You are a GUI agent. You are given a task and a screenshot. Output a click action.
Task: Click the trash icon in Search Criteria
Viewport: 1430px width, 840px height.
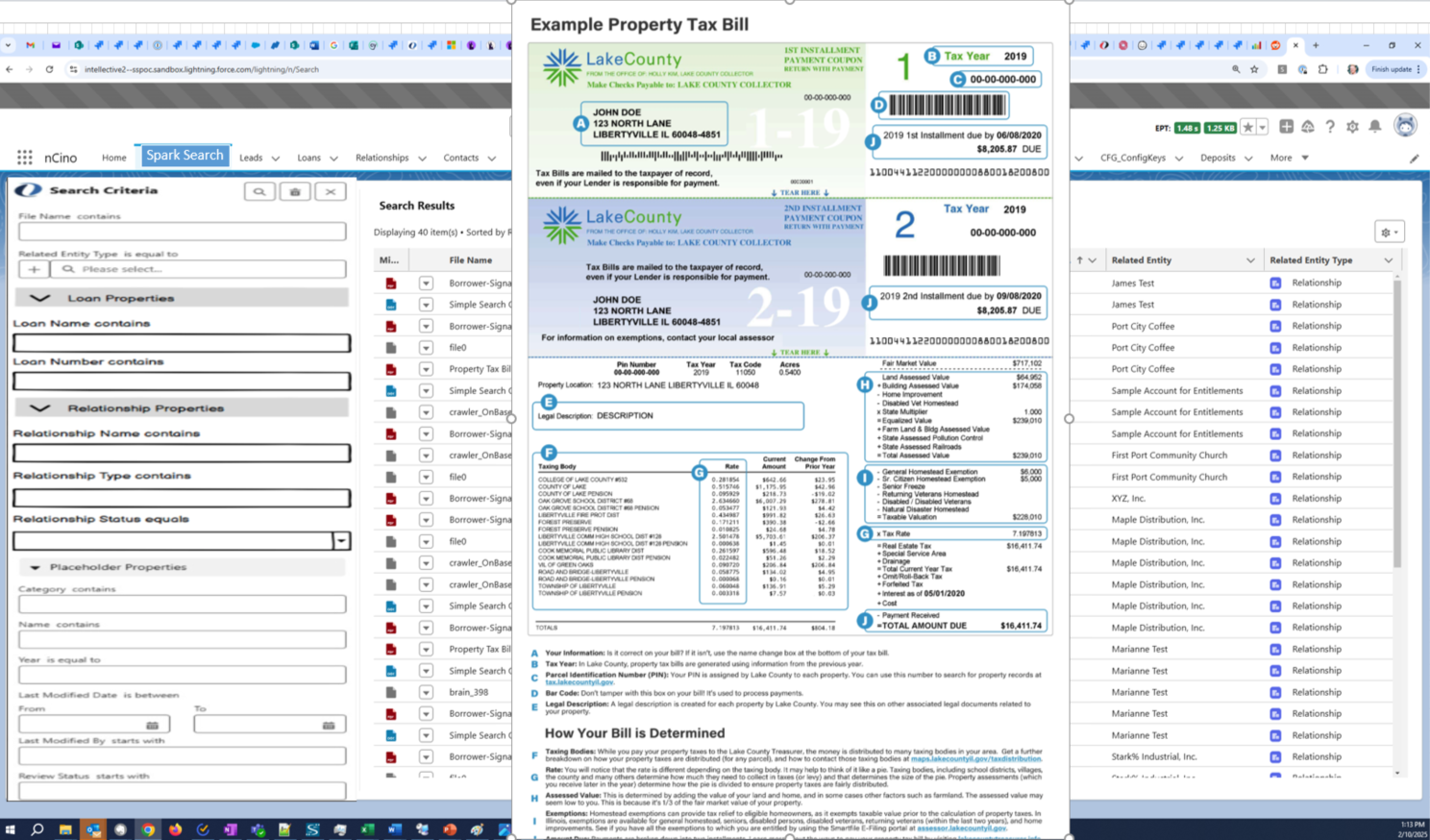(295, 191)
